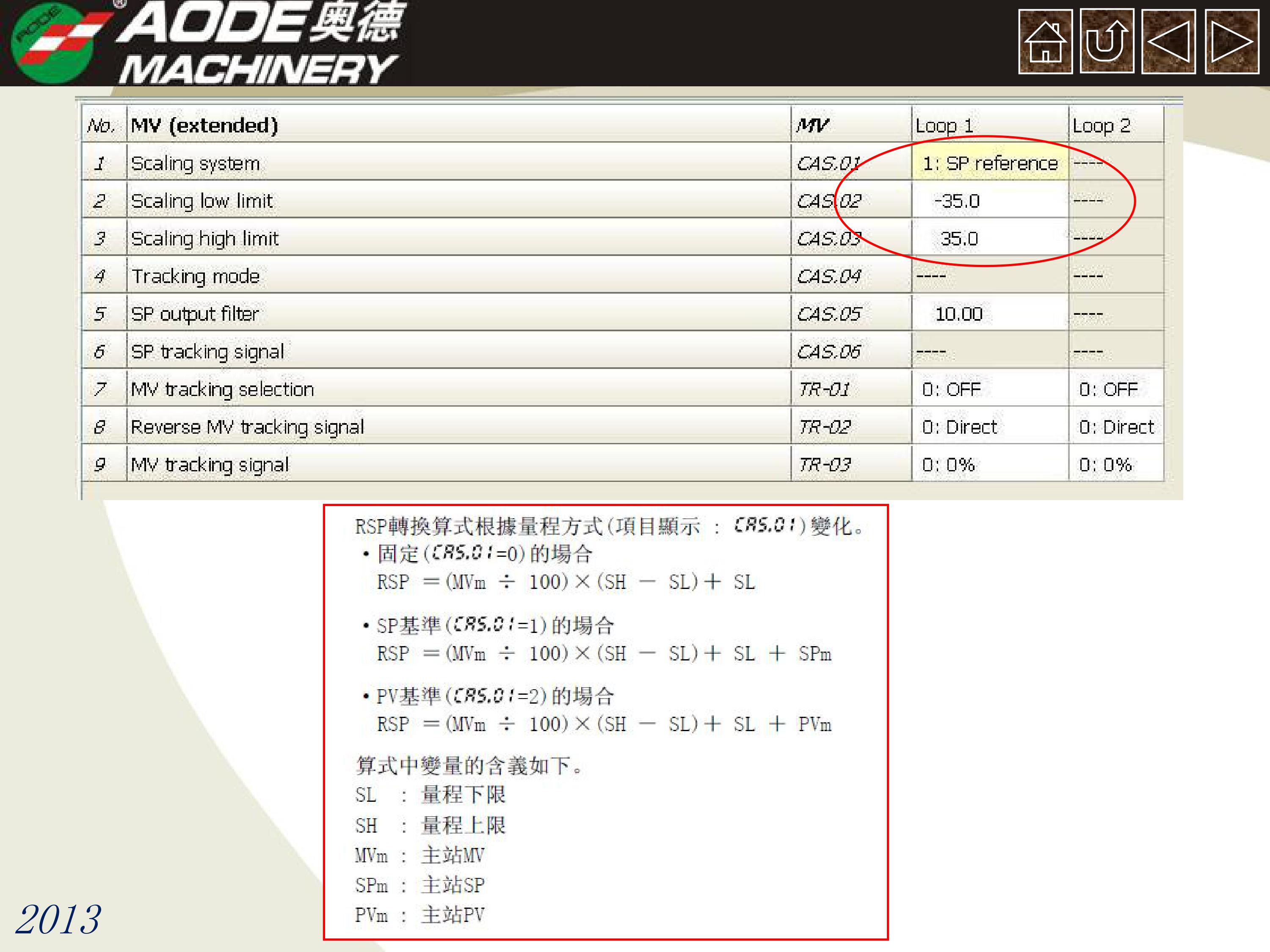Click the 'No.' column header
1270x952 pixels.
click(103, 125)
